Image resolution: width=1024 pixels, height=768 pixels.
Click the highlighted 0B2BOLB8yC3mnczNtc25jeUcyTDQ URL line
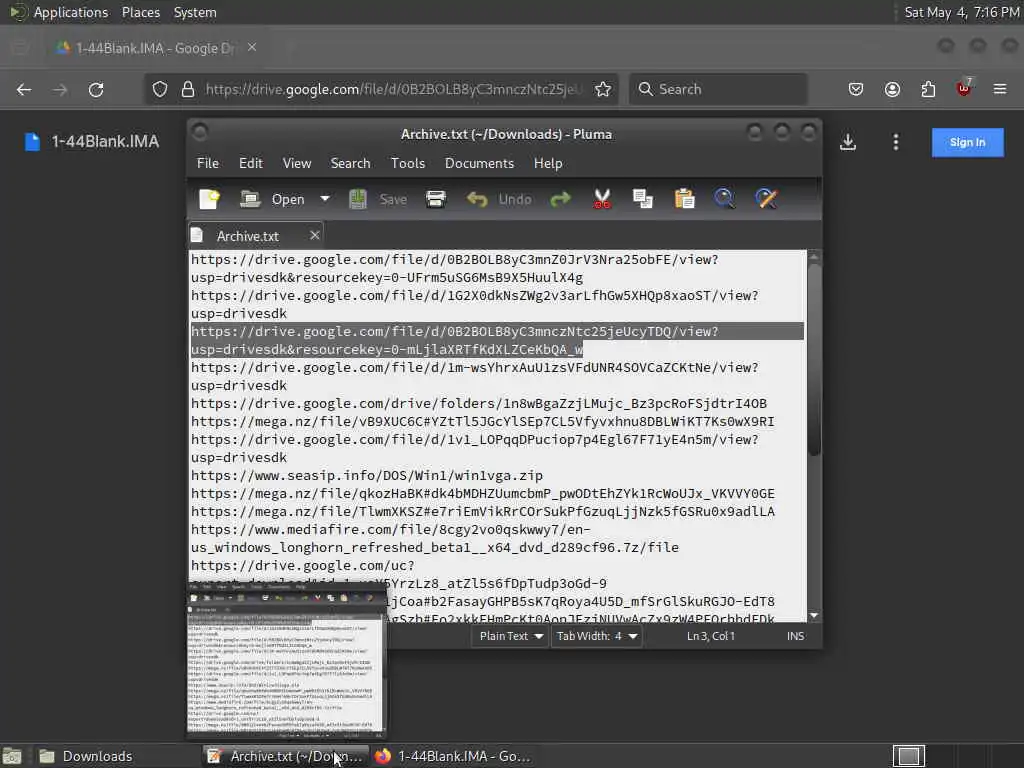[x=496, y=340]
